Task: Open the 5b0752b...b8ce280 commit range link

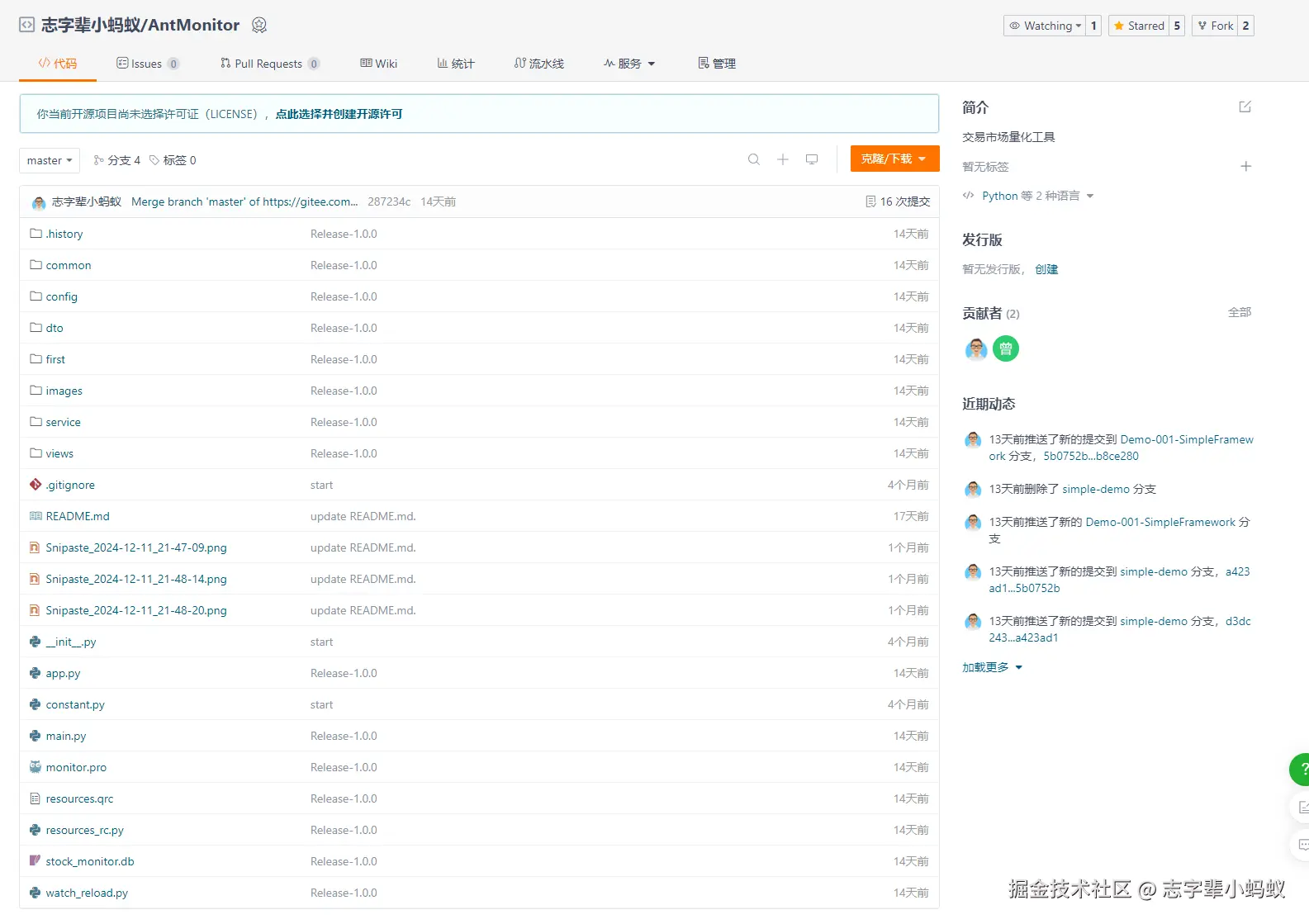Action: click(1091, 456)
